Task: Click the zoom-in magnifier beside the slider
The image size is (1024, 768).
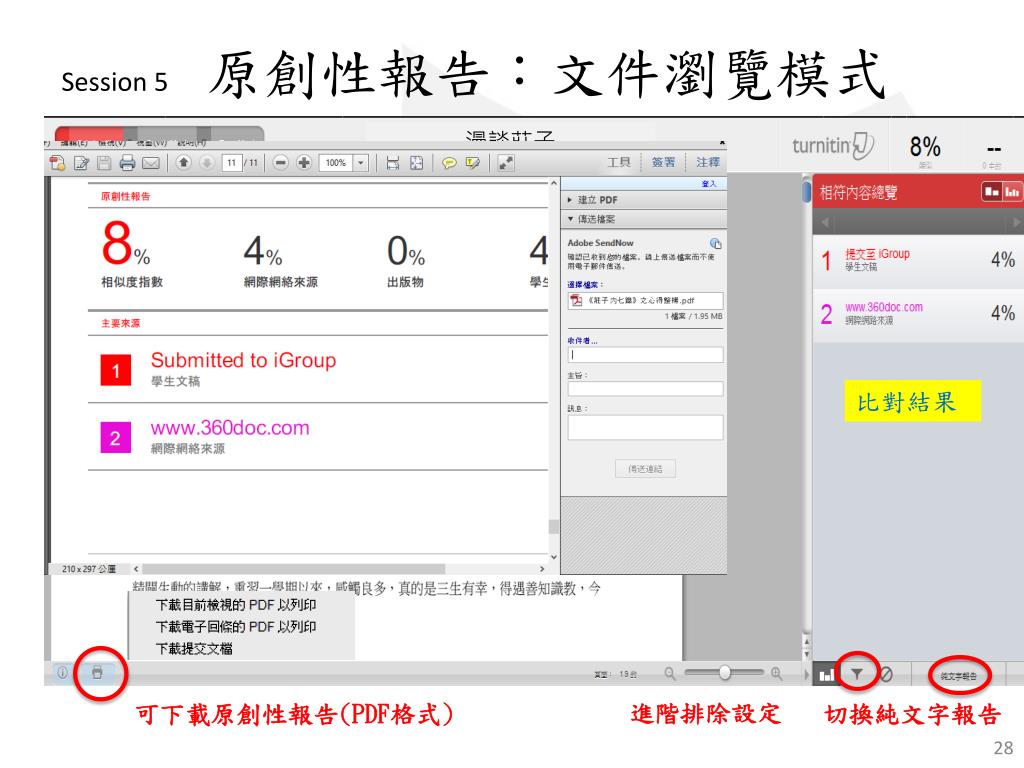Action: pyautogui.click(x=776, y=673)
